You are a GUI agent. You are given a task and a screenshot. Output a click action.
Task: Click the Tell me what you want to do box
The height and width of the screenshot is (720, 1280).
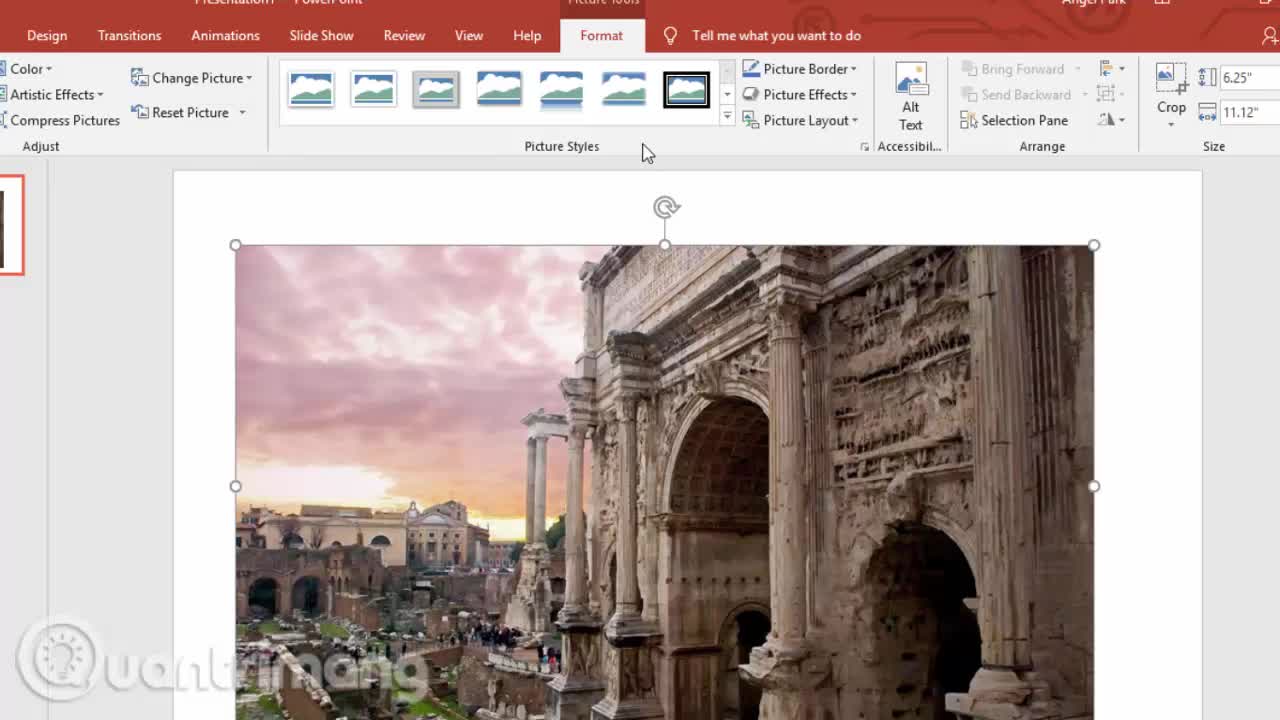(776, 36)
